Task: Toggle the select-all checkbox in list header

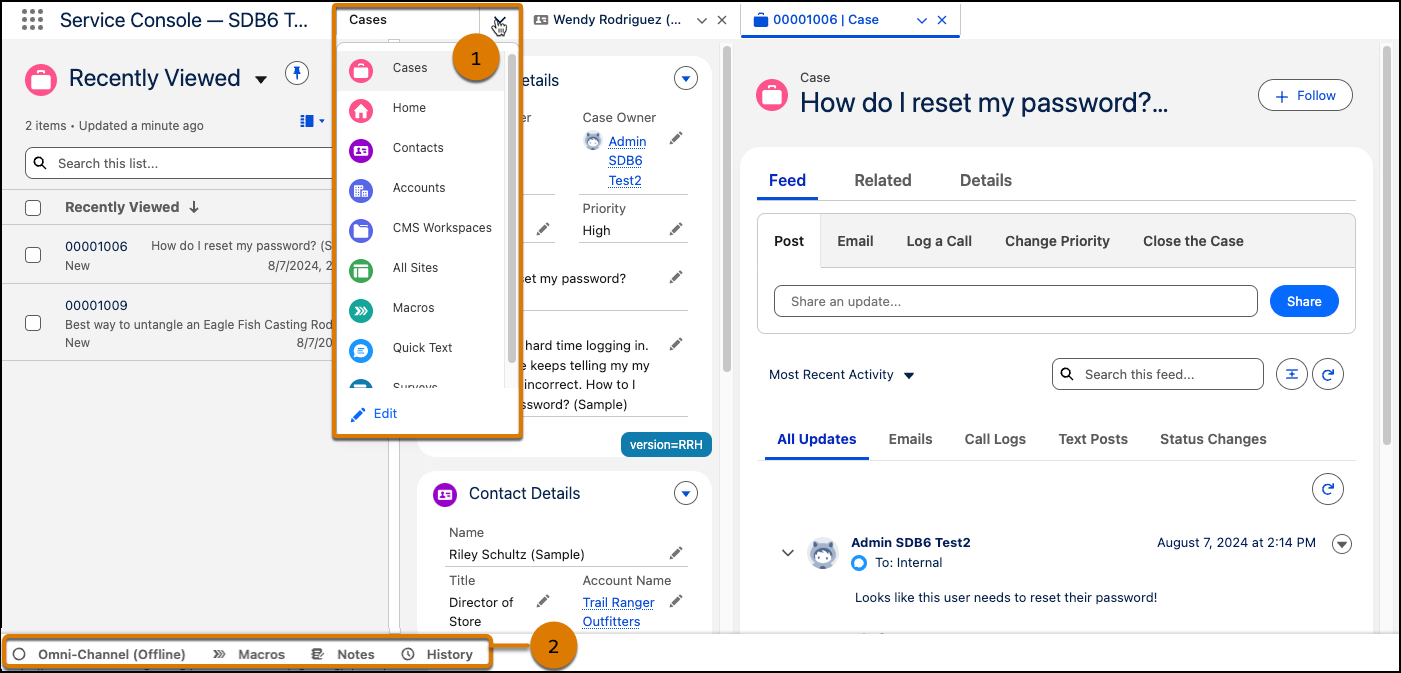Action: pos(33,208)
